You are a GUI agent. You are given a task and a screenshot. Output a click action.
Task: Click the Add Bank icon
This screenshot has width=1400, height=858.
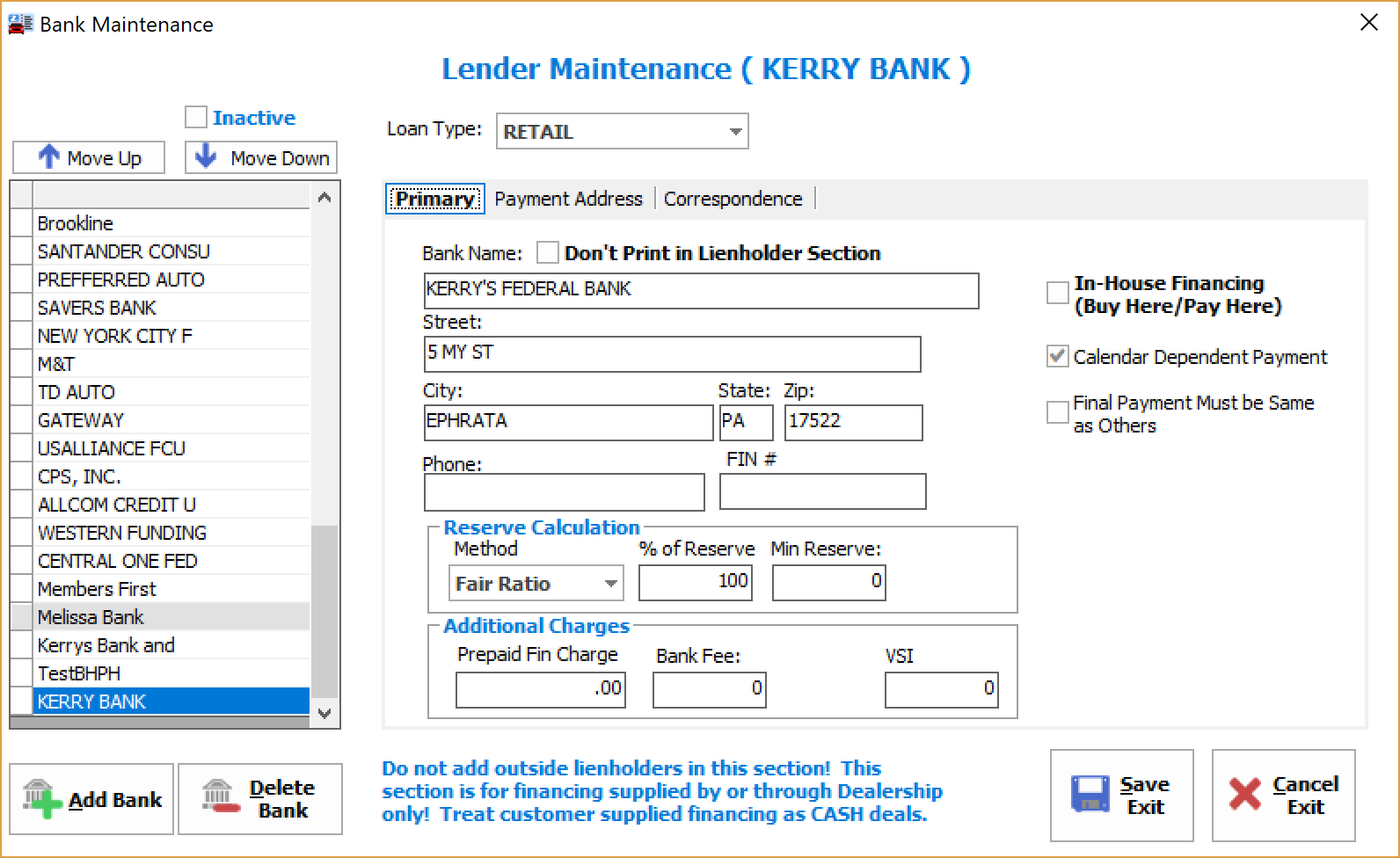coord(42,799)
